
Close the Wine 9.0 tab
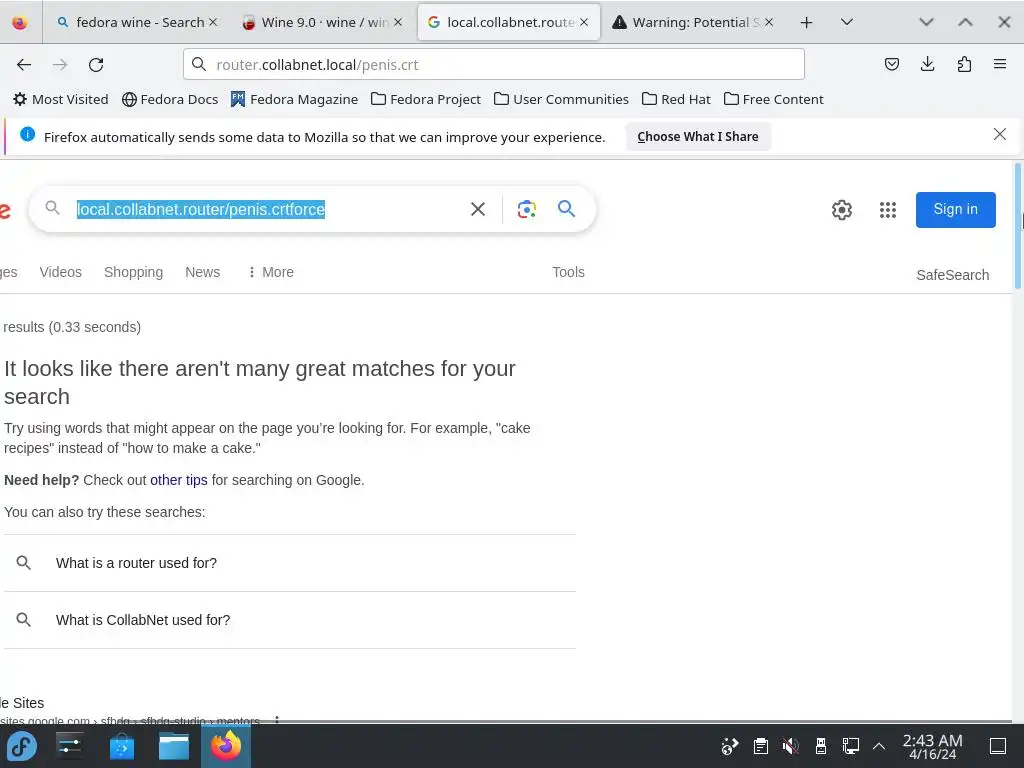[x=398, y=22]
